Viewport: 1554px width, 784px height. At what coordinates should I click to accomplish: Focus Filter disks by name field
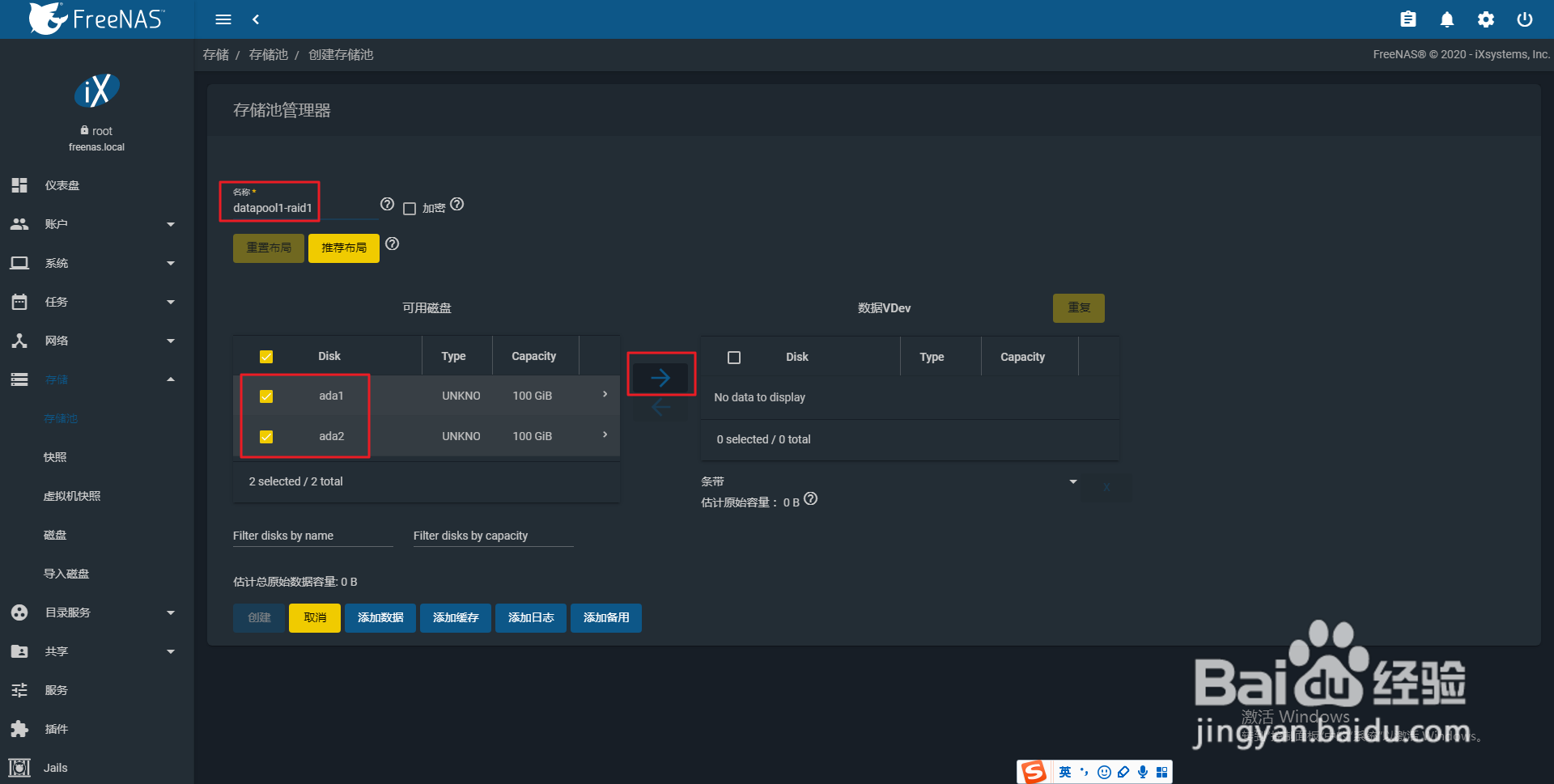(x=313, y=536)
